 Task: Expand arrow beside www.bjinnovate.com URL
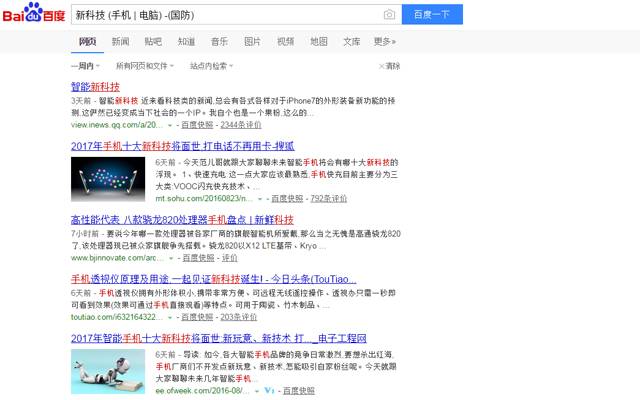point(171,258)
